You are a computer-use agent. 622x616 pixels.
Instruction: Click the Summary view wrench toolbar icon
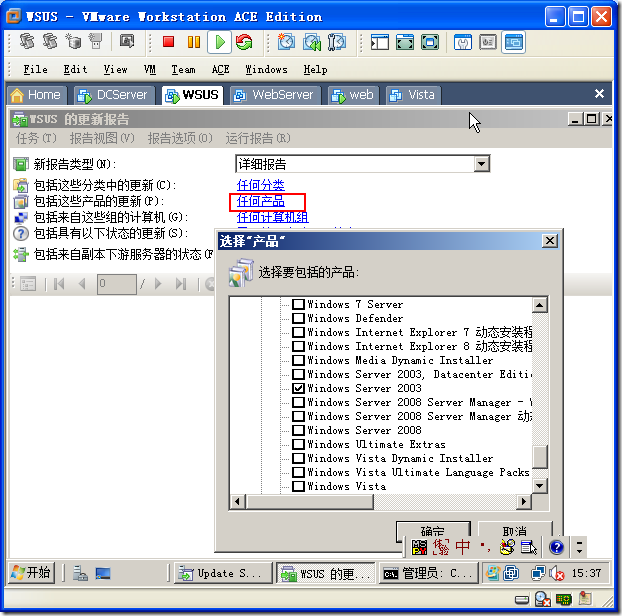(463, 42)
